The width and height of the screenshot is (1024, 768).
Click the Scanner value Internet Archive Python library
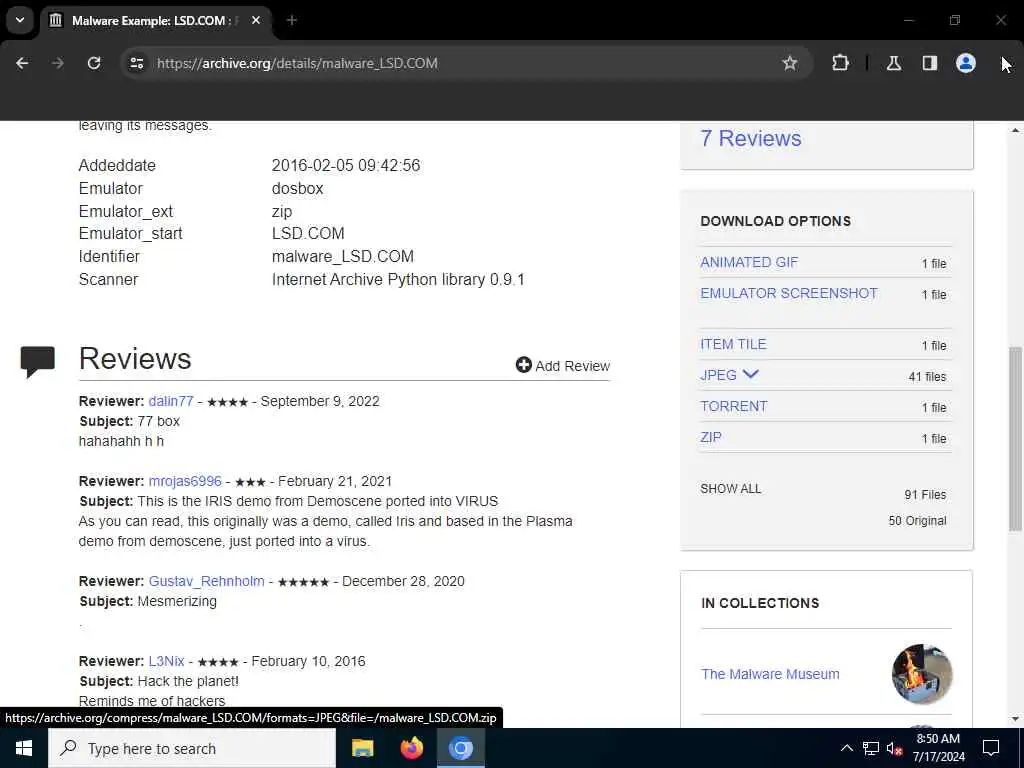point(398,280)
